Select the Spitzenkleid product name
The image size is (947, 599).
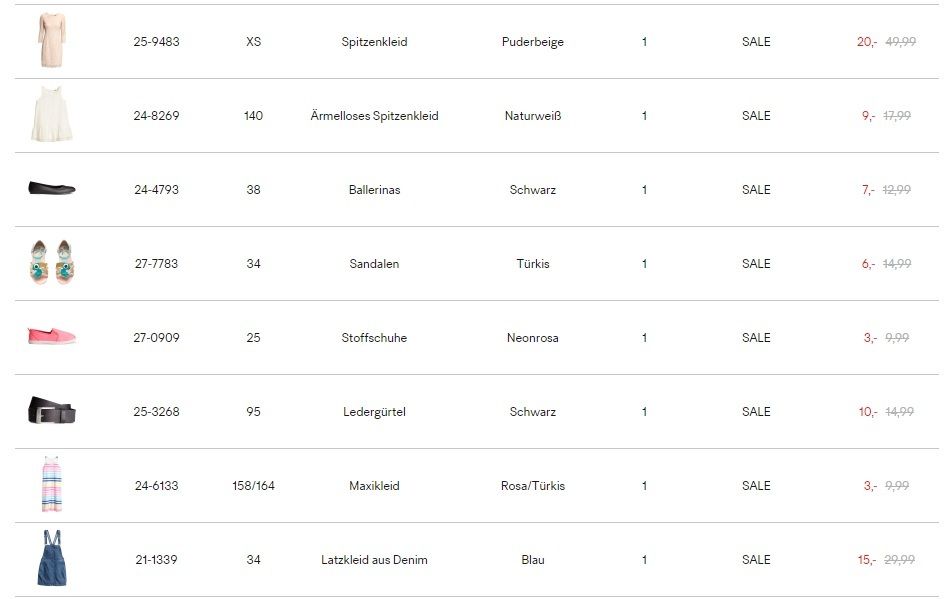[x=374, y=42]
